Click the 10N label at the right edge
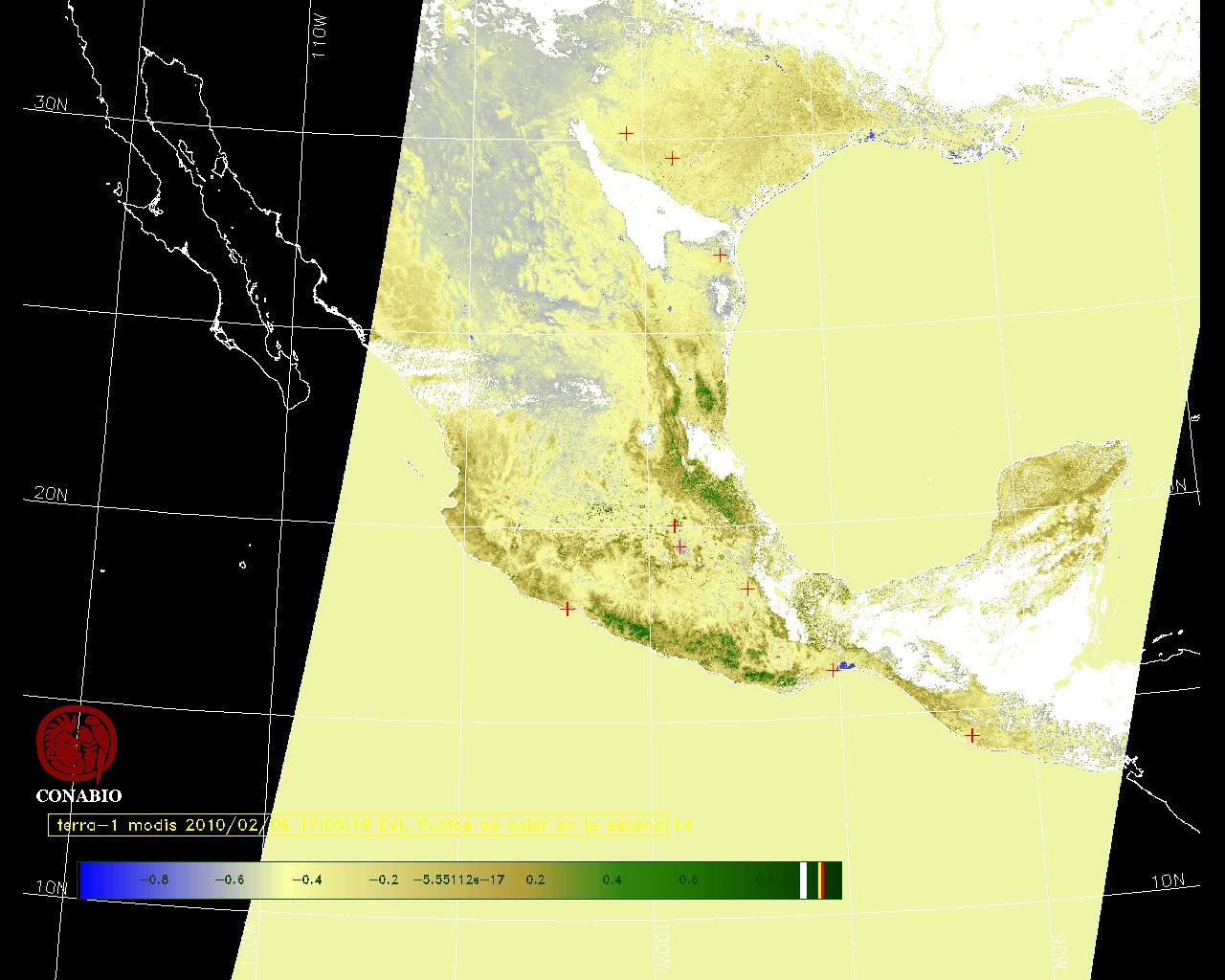The height and width of the screenshot is (980, 1225). coord(1167,881)
